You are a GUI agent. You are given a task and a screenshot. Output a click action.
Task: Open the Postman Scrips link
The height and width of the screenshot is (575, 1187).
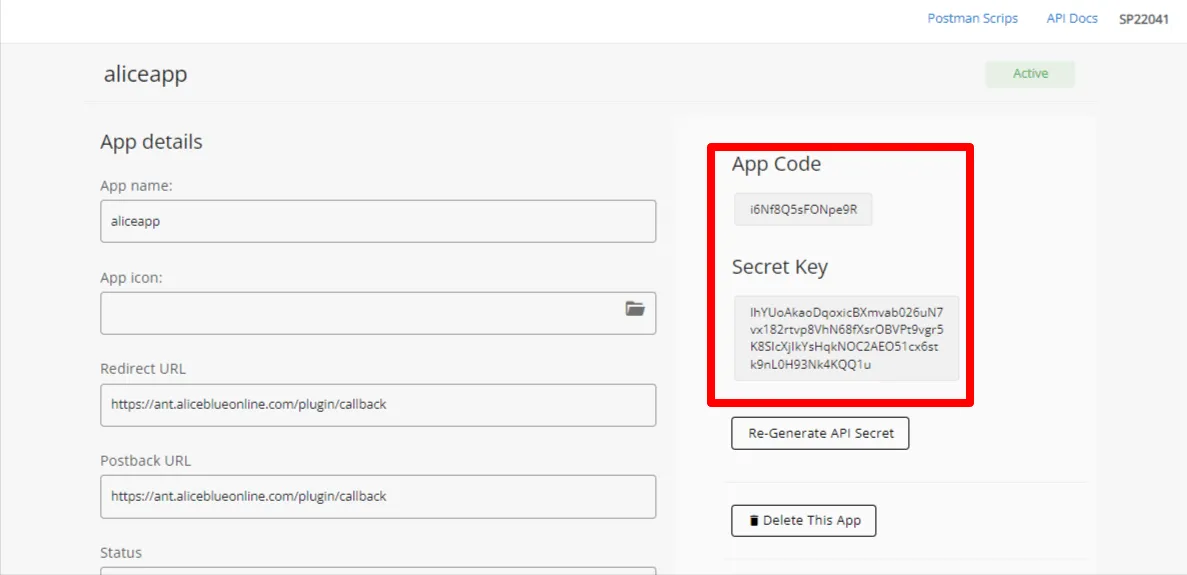click(972, 19)
